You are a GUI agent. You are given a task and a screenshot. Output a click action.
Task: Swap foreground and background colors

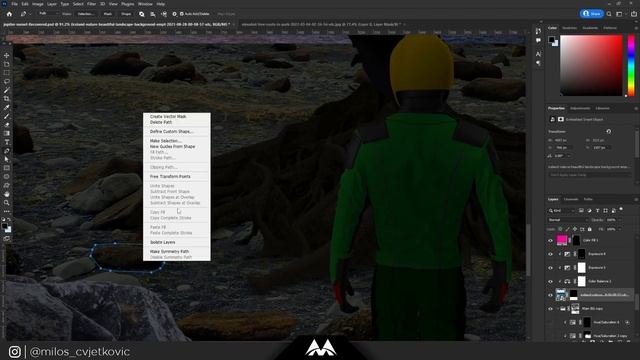pyautogui.click(x=9, y=220)
